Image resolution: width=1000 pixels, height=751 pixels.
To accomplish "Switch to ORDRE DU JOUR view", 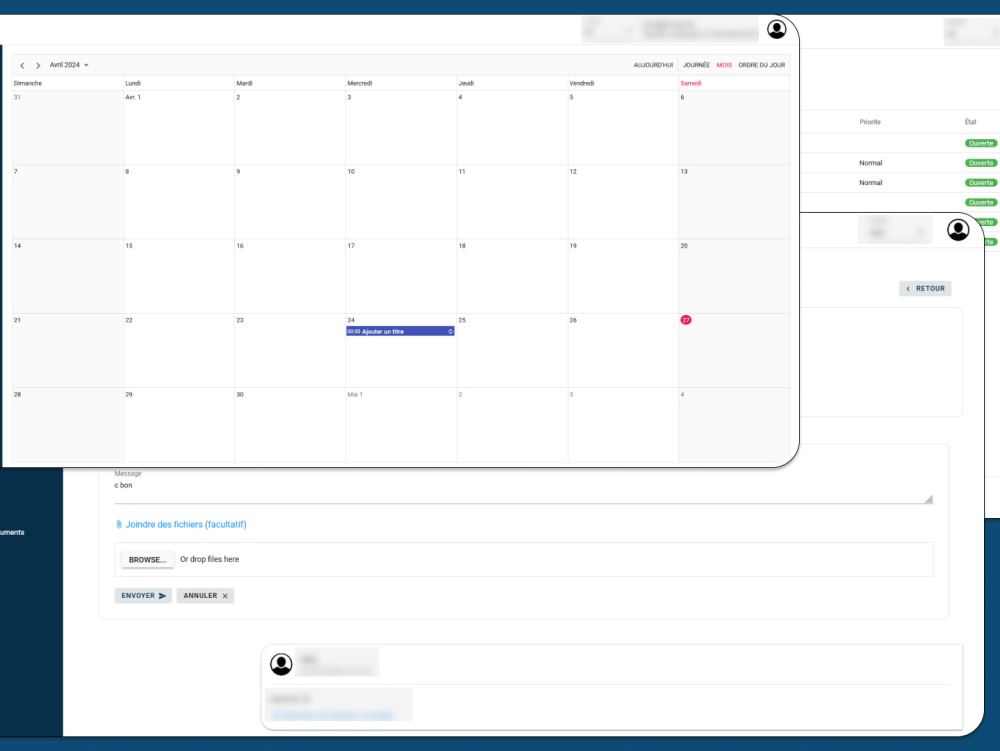I will pos(761,65).
